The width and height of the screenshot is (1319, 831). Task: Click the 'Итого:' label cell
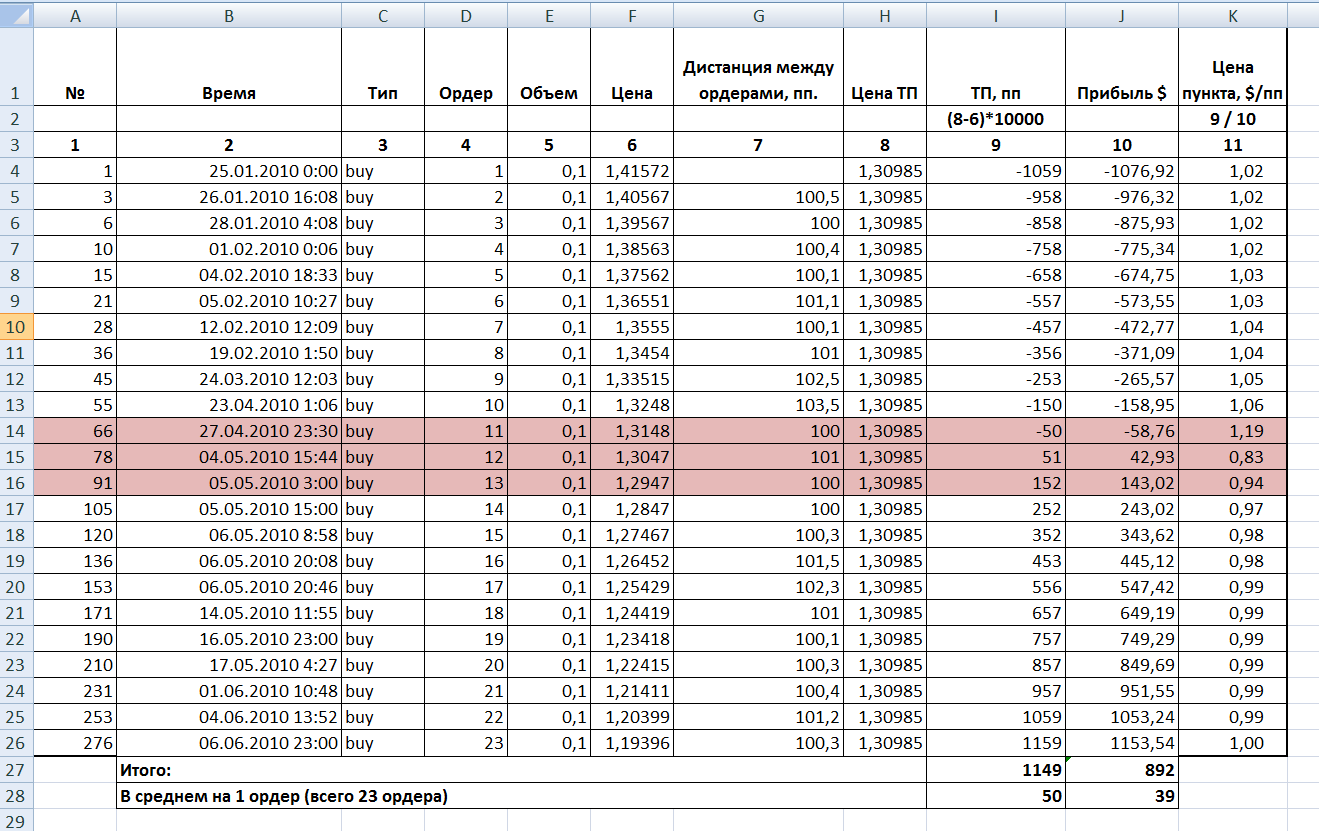(522, 769)
